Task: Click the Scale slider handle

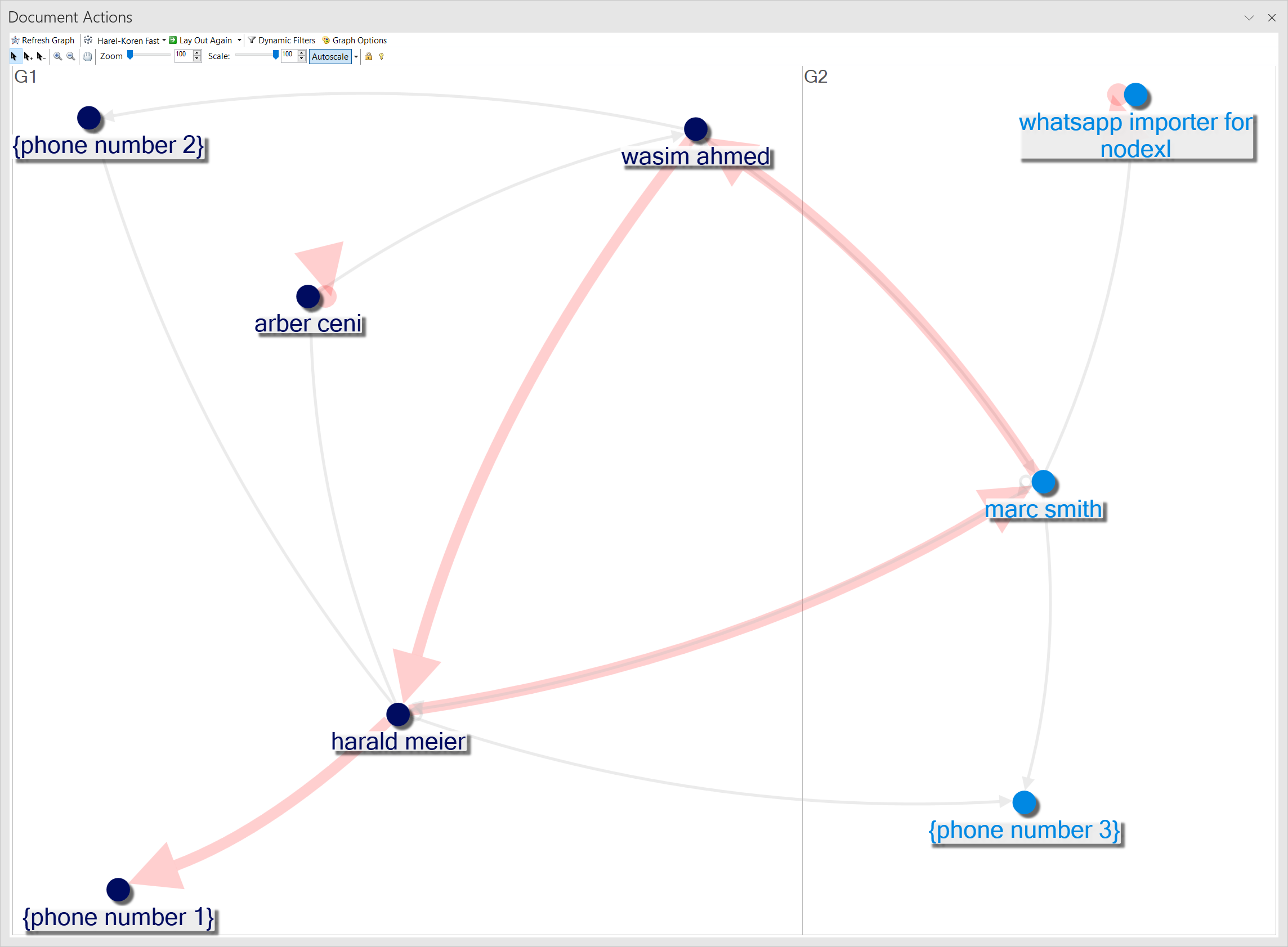Action: click(x=276, y=55)
